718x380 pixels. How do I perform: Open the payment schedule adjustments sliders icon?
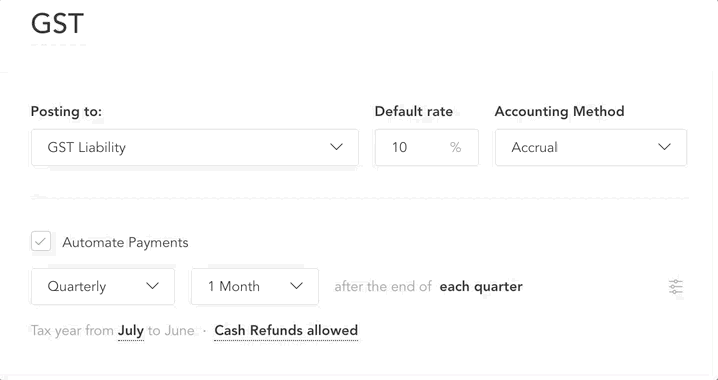point(676,287)
